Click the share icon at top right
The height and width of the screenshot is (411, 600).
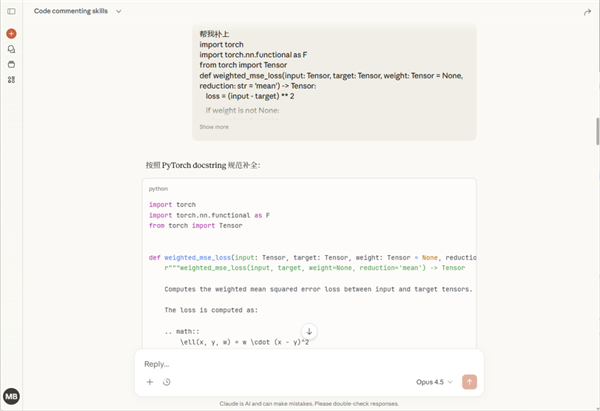click(x=588, y=11)
